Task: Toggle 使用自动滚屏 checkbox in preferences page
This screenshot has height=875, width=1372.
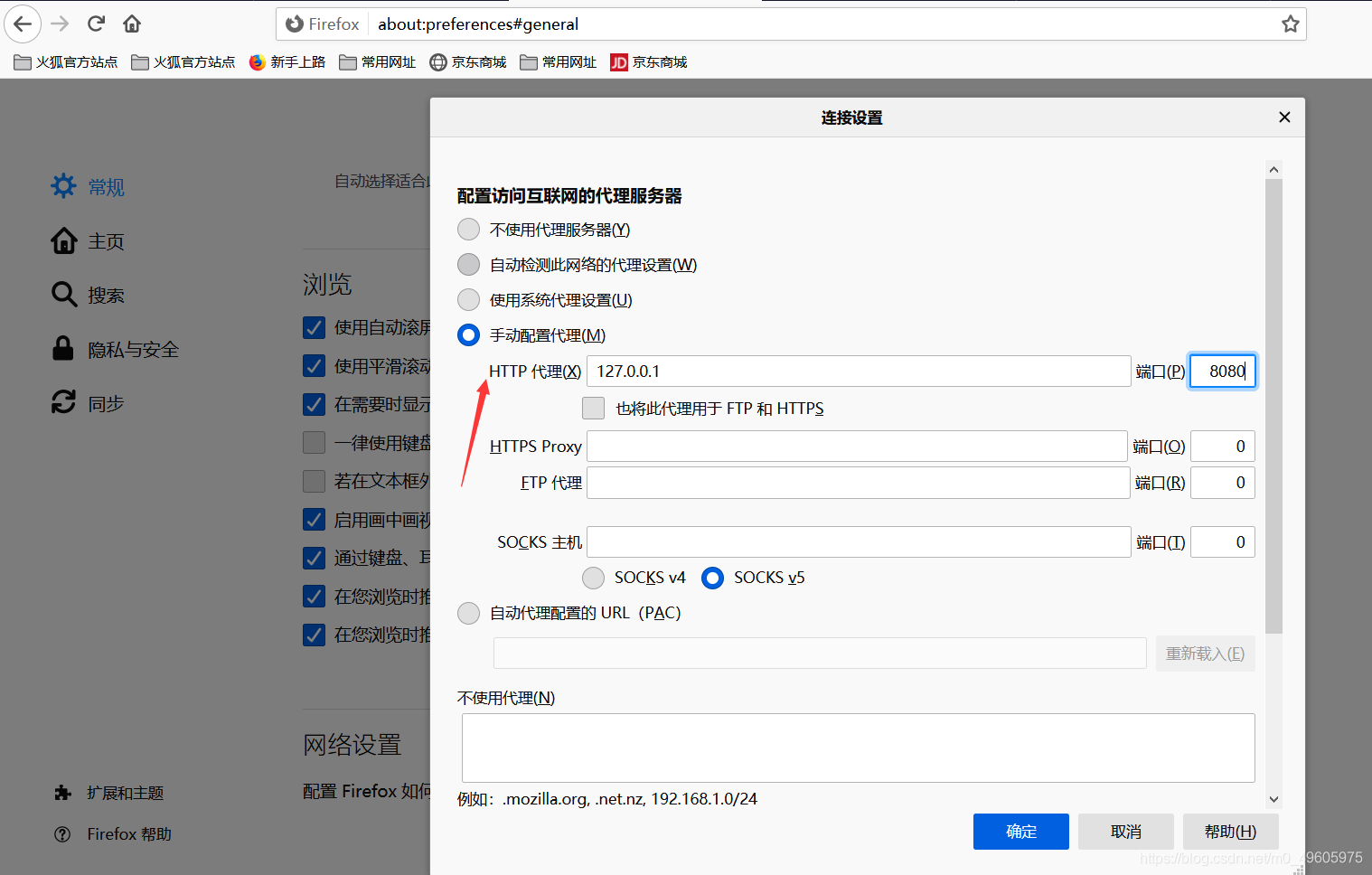Action: tap(315, 327)
